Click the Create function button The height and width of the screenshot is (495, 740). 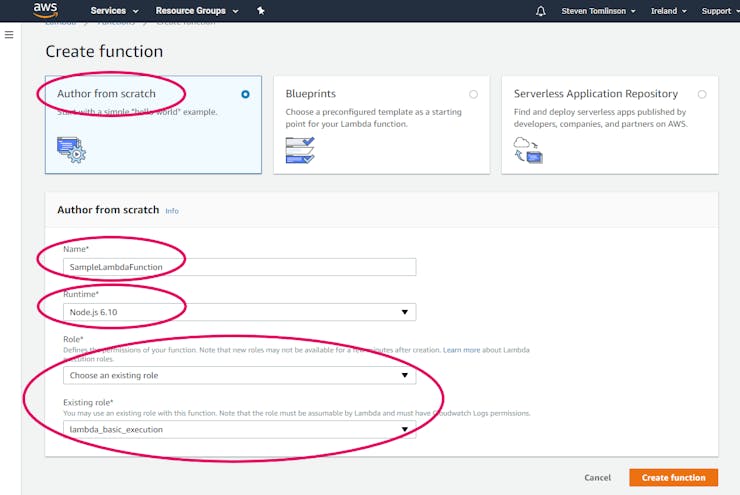click(x=673, y=478)
